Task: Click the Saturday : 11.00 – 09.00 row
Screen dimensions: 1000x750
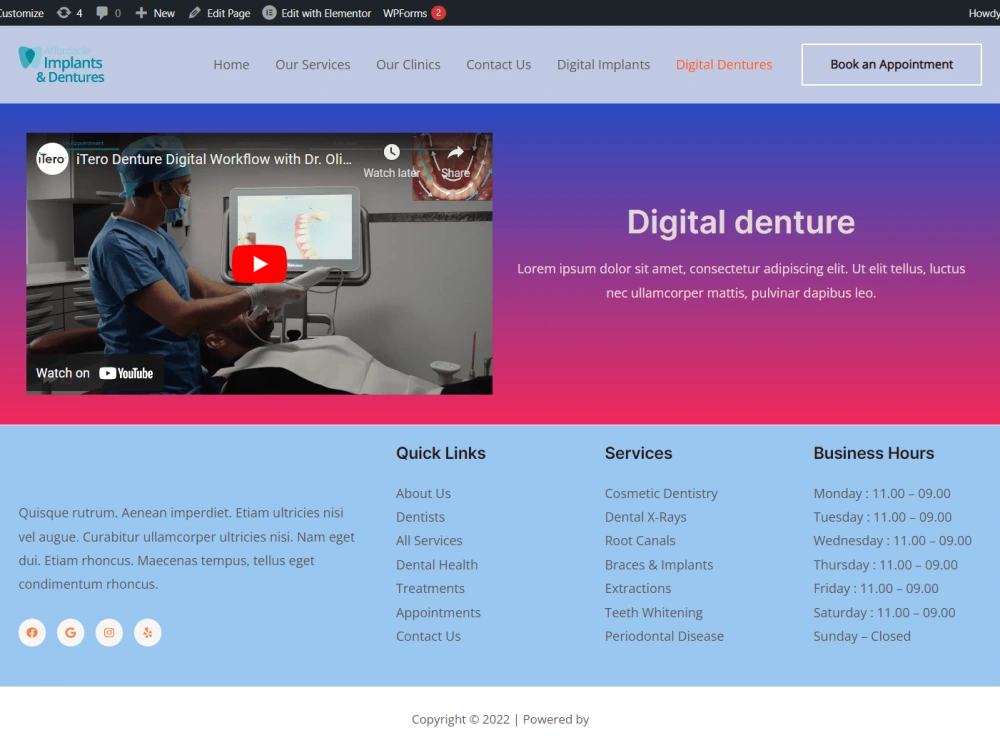Action: coord(885,613)
